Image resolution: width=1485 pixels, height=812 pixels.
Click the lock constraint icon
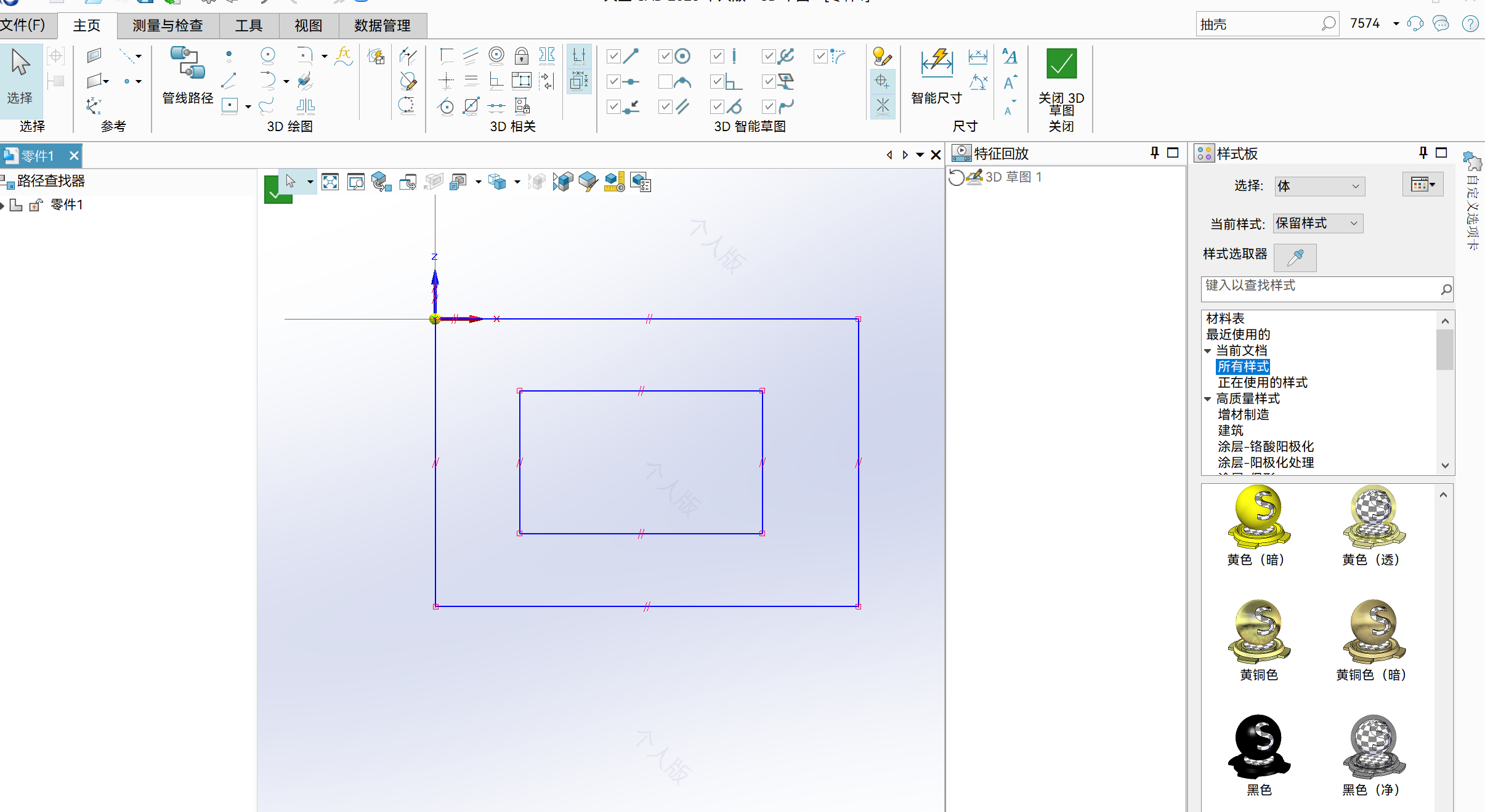(x=521, y=56)
